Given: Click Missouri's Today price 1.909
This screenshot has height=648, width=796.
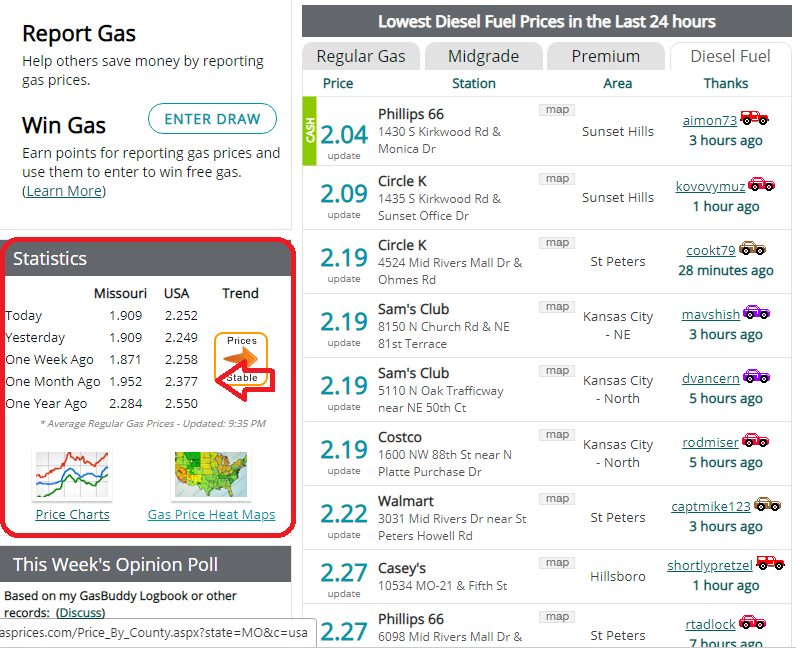Looking at the screenshot, I should 125,315.
